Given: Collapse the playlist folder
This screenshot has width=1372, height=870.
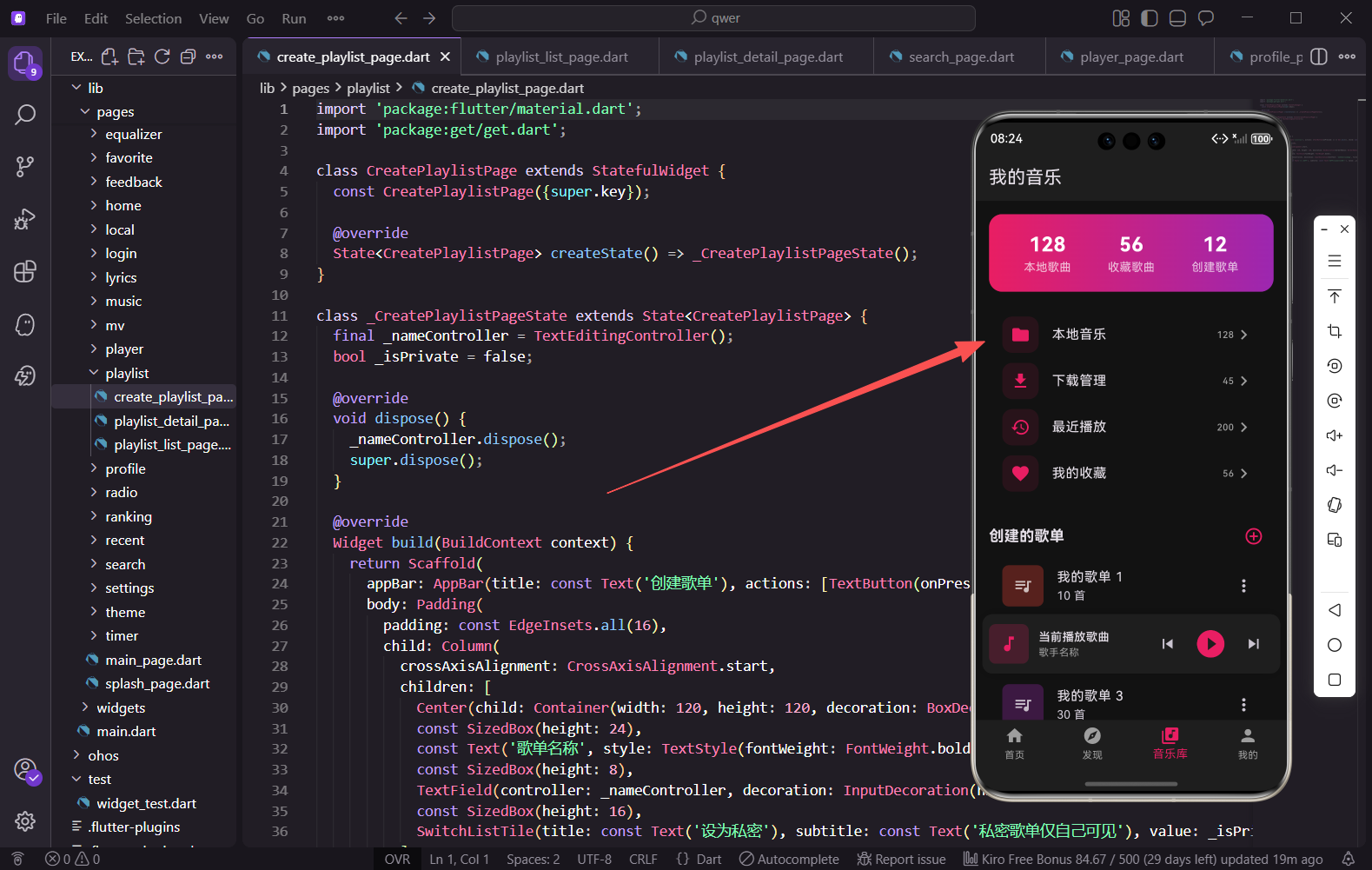Looking at the screenshot, I should click(x=127, y=373).
